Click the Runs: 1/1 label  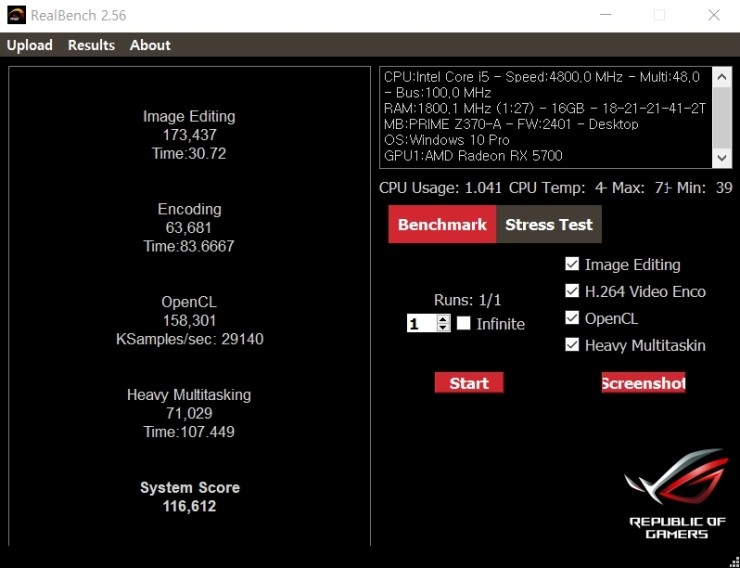(x=467, y=300)
